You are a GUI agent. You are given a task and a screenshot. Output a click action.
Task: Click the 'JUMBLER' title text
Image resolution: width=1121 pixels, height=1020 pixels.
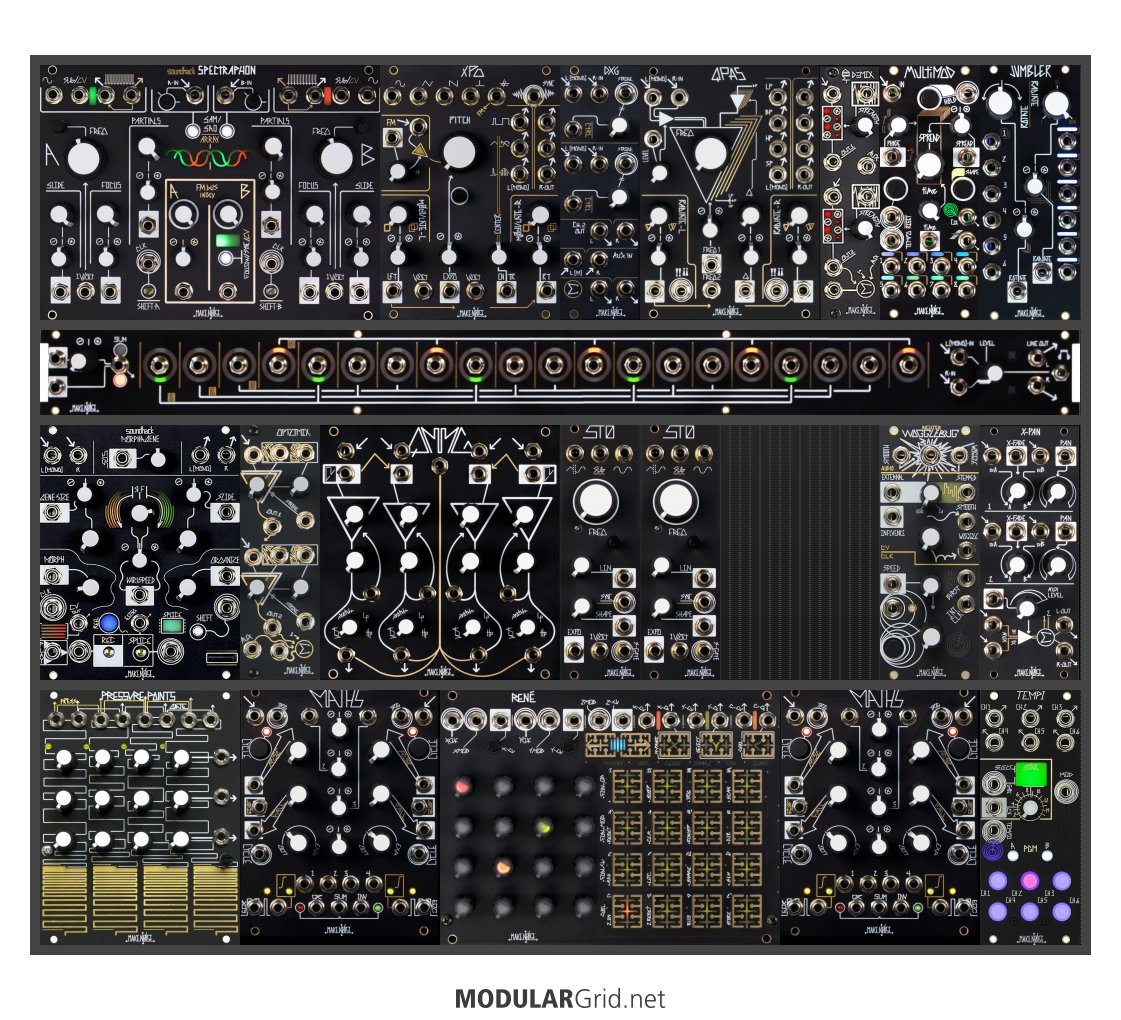pyautogui.click(x=1031, y=71)
